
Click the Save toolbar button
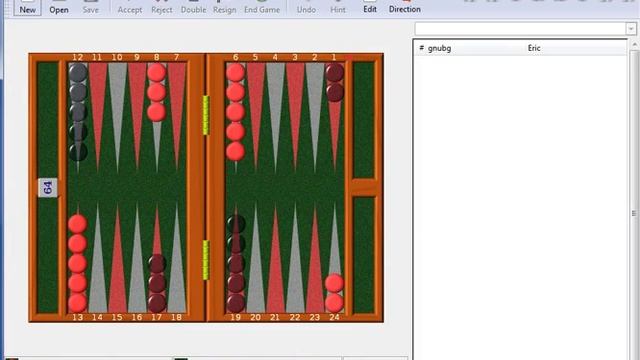tap(90, 8)
